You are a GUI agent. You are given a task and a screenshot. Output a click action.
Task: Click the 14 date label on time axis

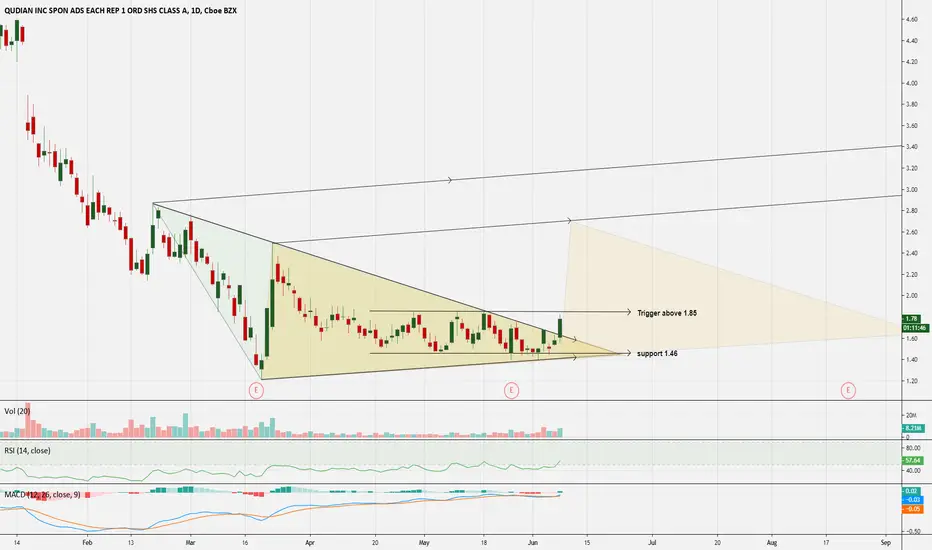[x=17, y=542]
